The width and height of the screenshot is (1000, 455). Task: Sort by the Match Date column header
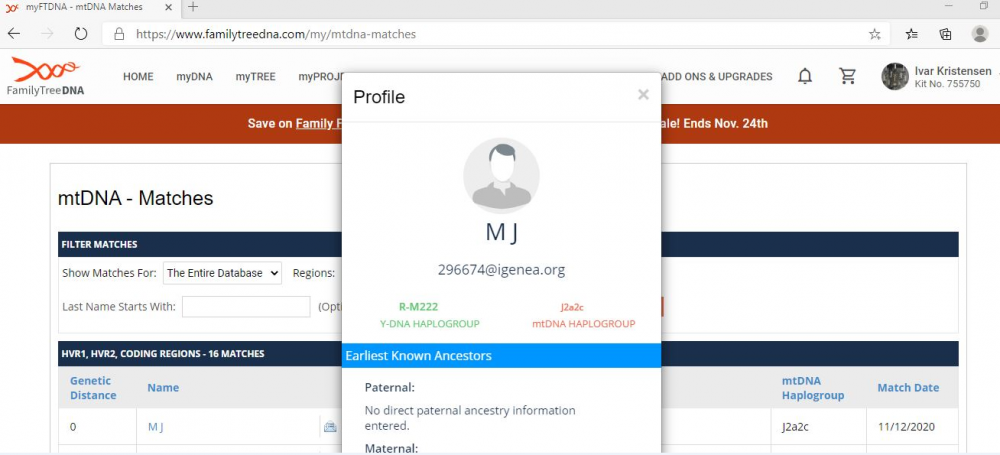[x=908, y=388]
